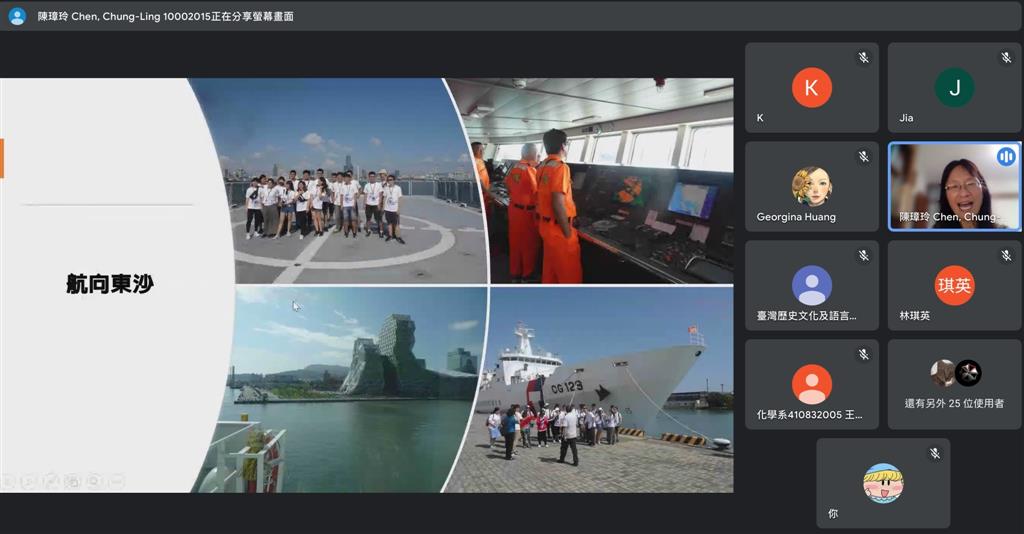Click the muted microphone icon on K's tile
Image resolution: width=1024 pixels, height=534 pixels.
[x=863, y=58]
